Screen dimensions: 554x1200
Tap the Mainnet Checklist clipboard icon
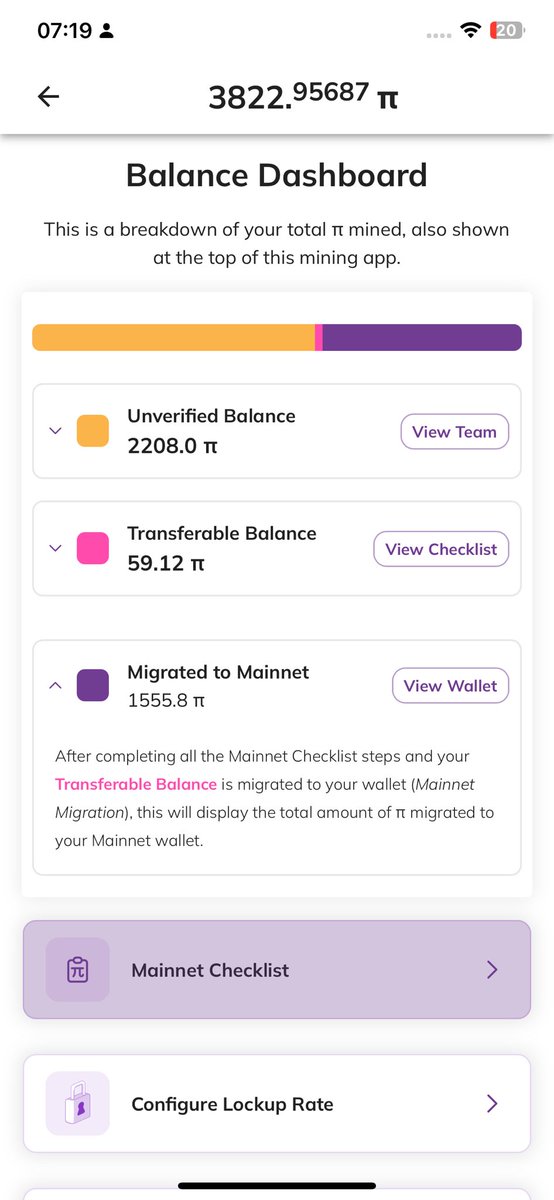[x=78, y=969]
